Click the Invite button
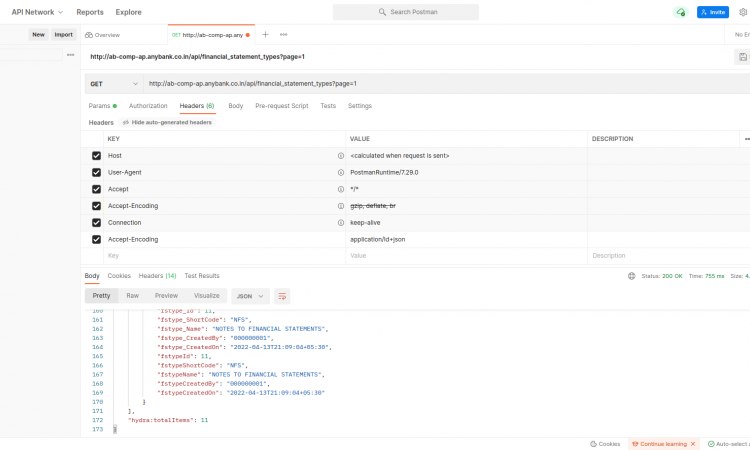 point(713,12)
